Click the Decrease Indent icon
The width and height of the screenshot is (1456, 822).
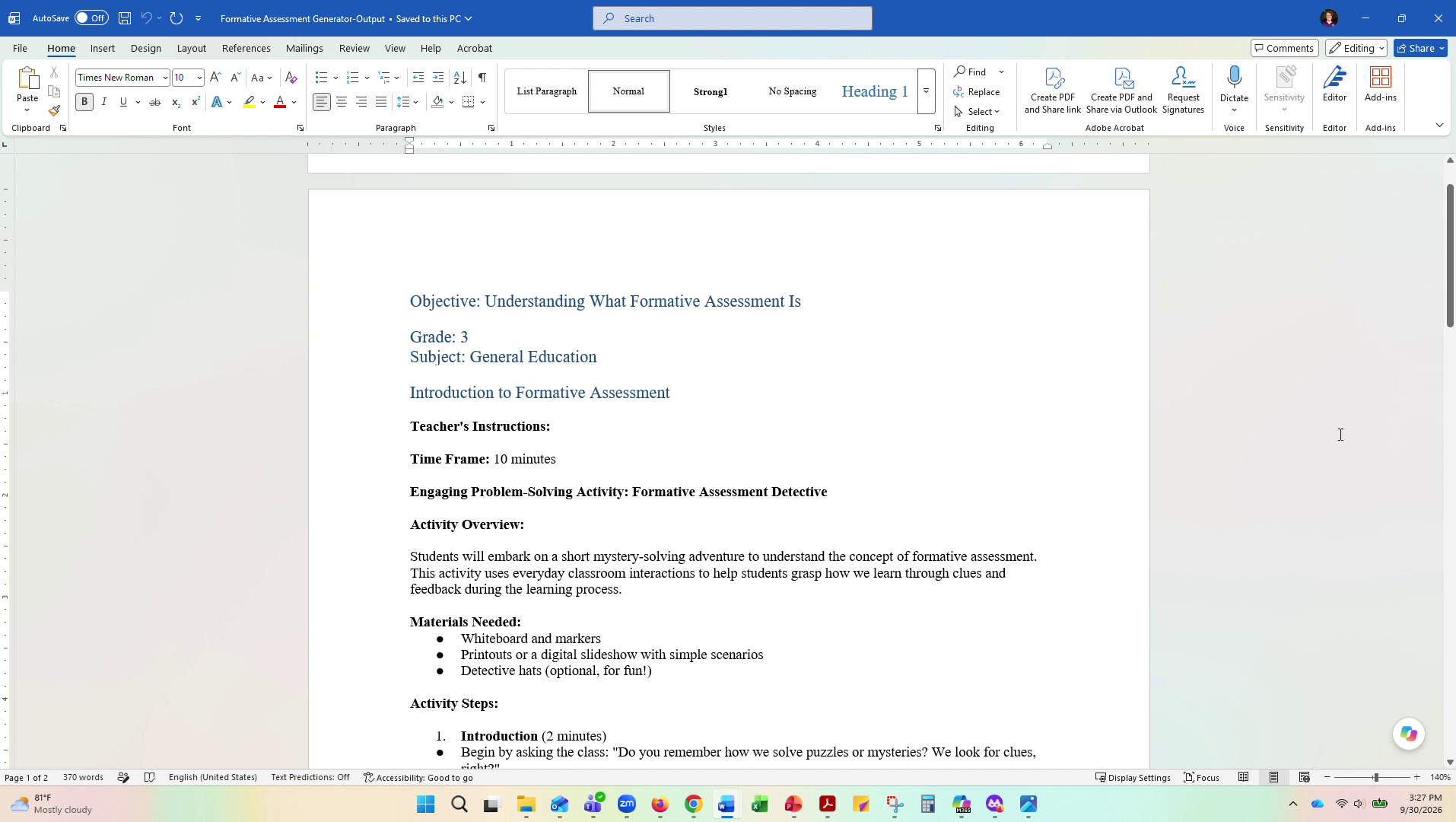point(418,78)
